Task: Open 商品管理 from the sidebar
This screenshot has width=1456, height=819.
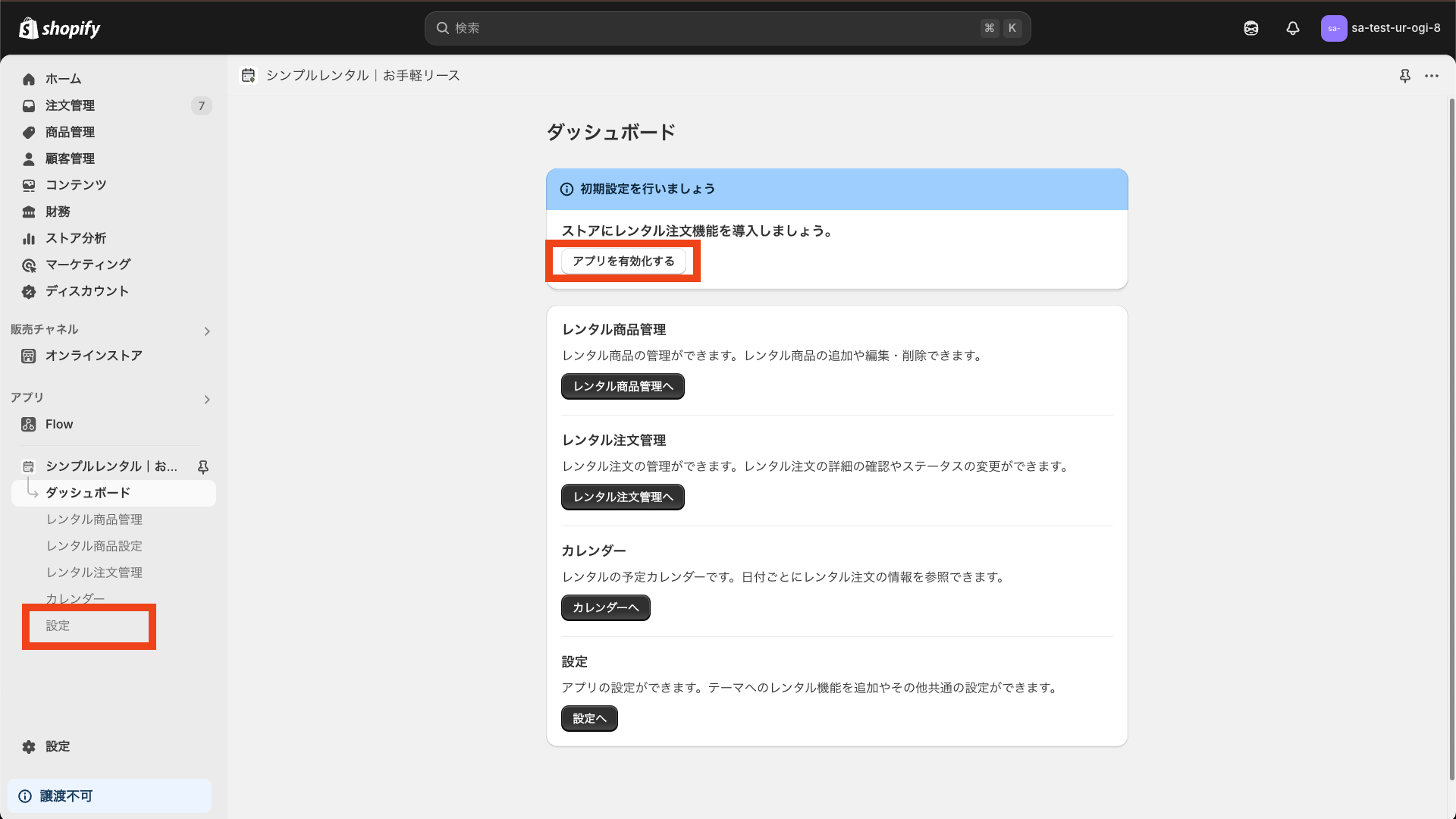Action: click(28, 132)
